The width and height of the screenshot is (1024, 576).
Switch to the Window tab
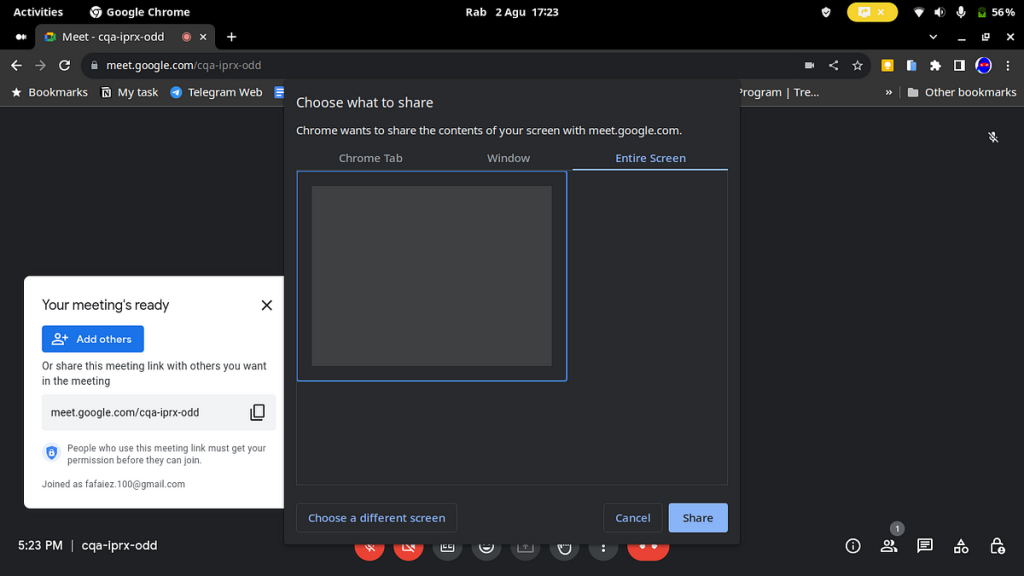tap(508, 158)
